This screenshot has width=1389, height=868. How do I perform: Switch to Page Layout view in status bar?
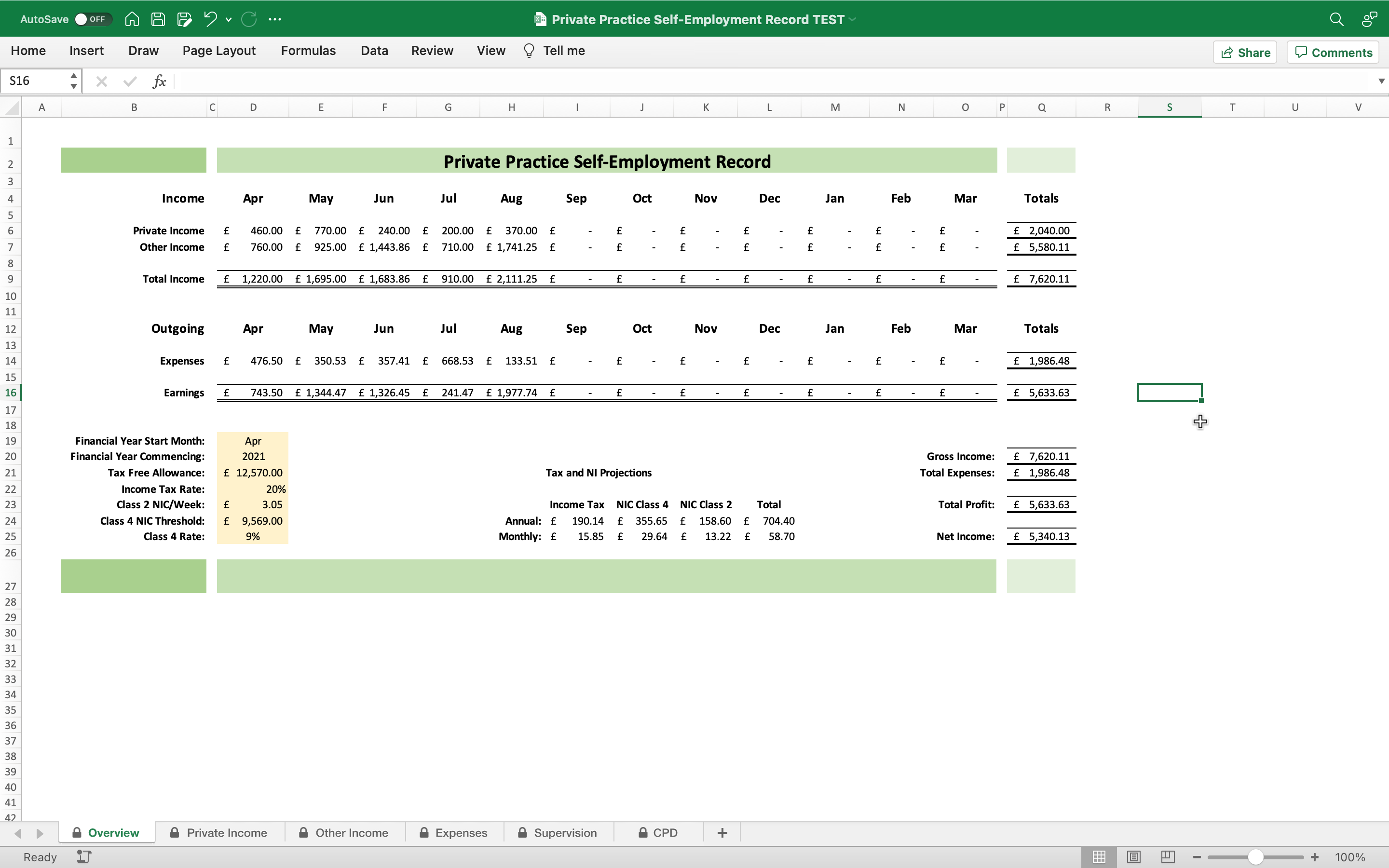[x=1133, y=856]
